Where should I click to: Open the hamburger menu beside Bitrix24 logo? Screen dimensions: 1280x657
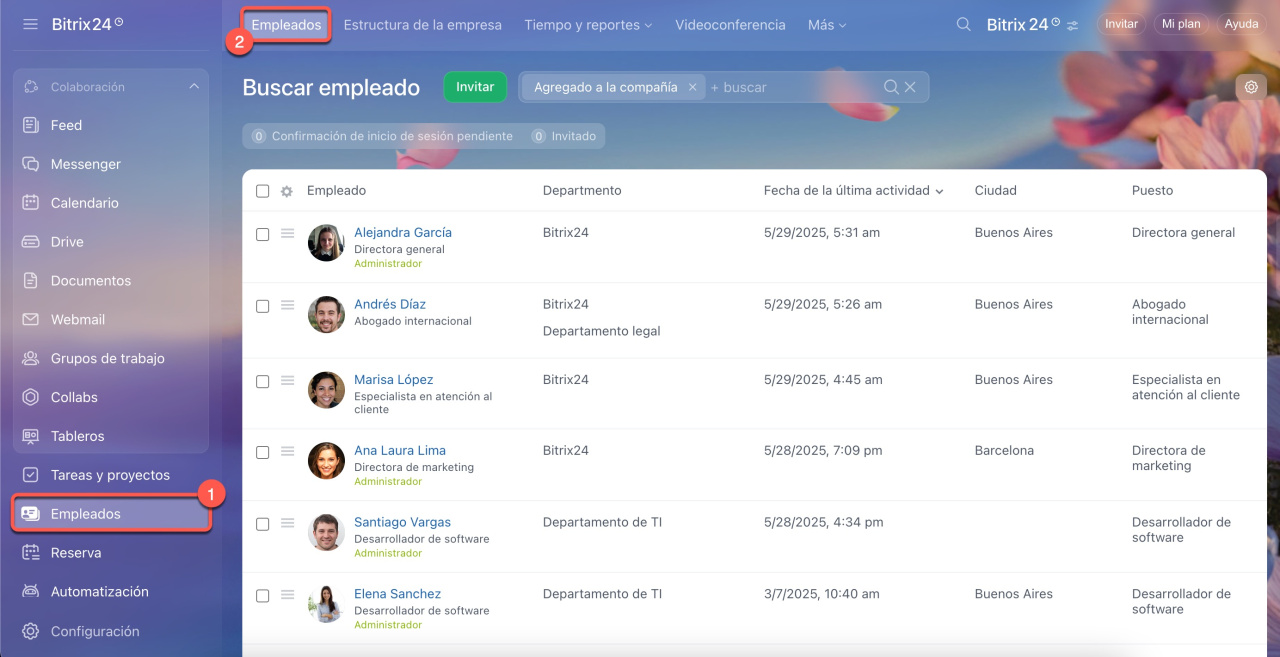30,23
